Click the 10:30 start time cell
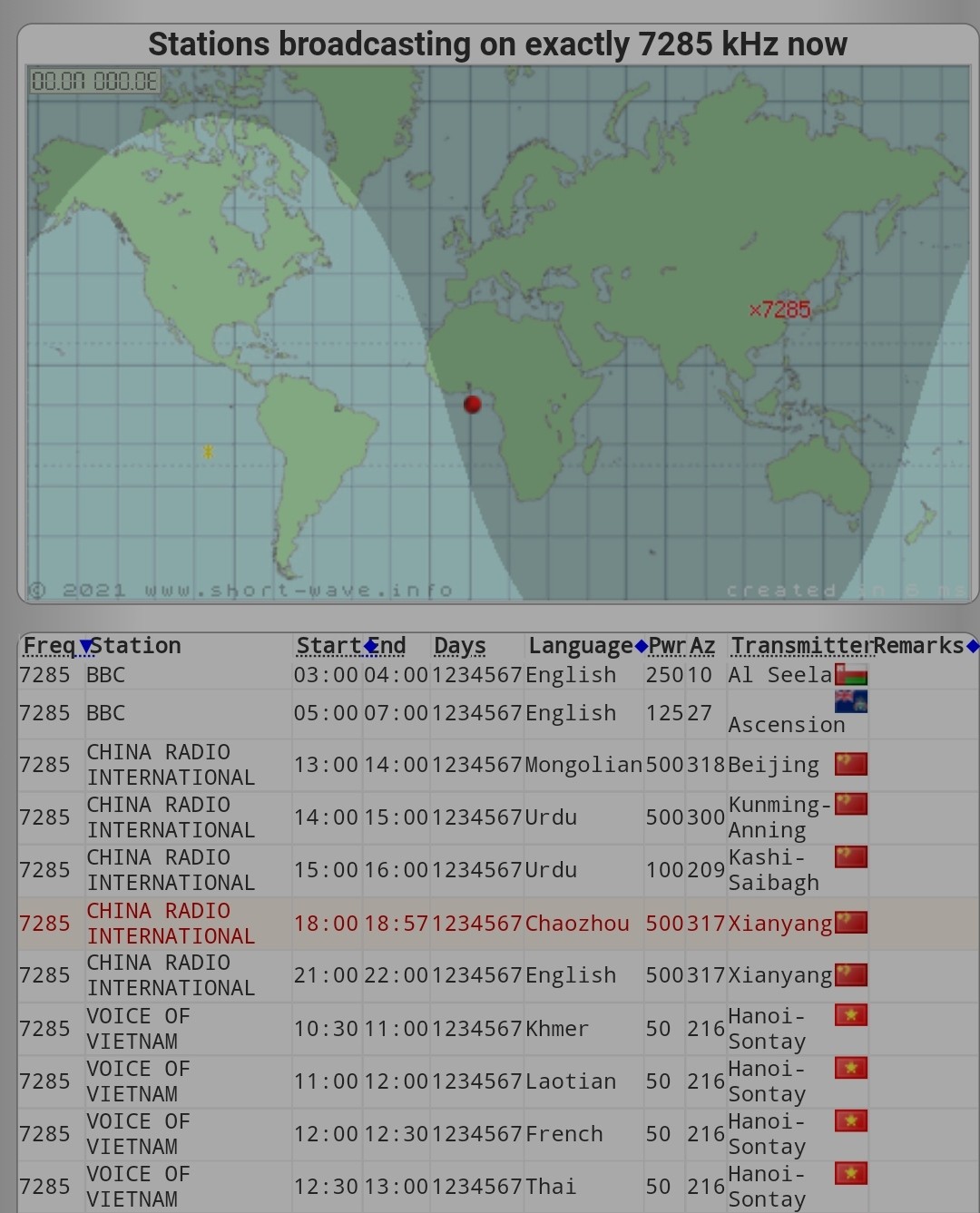980x1213 pixels. coord(326,1029)
